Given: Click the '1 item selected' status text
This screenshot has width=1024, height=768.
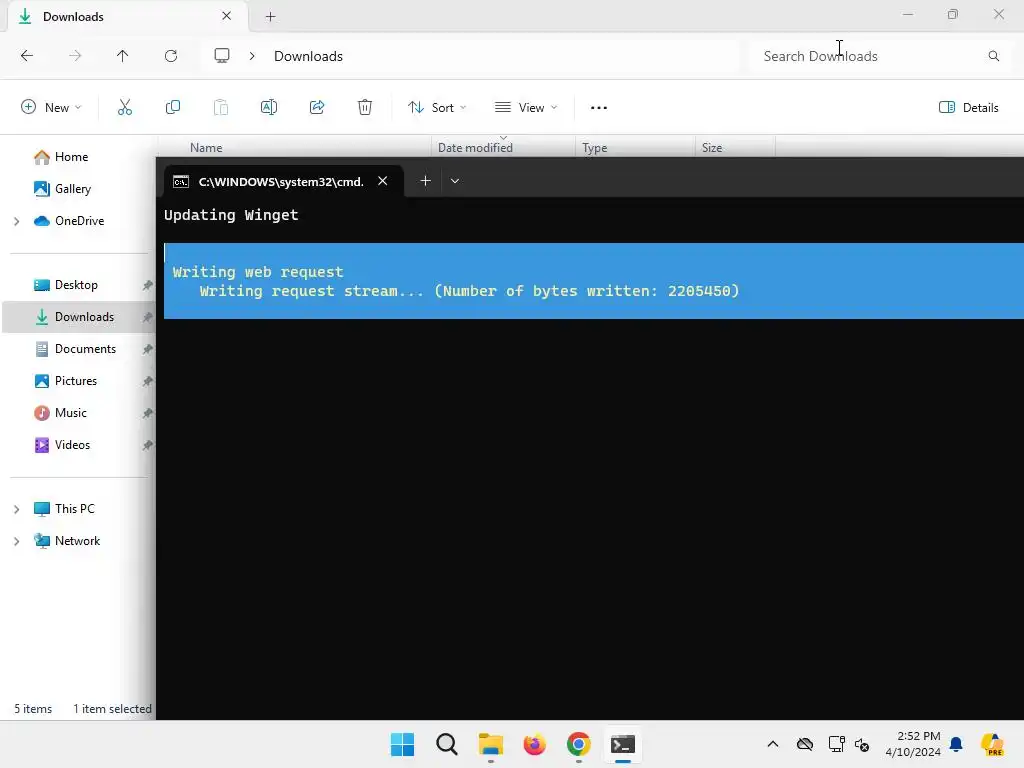Looking at the screenshot, I should [112, 709].
